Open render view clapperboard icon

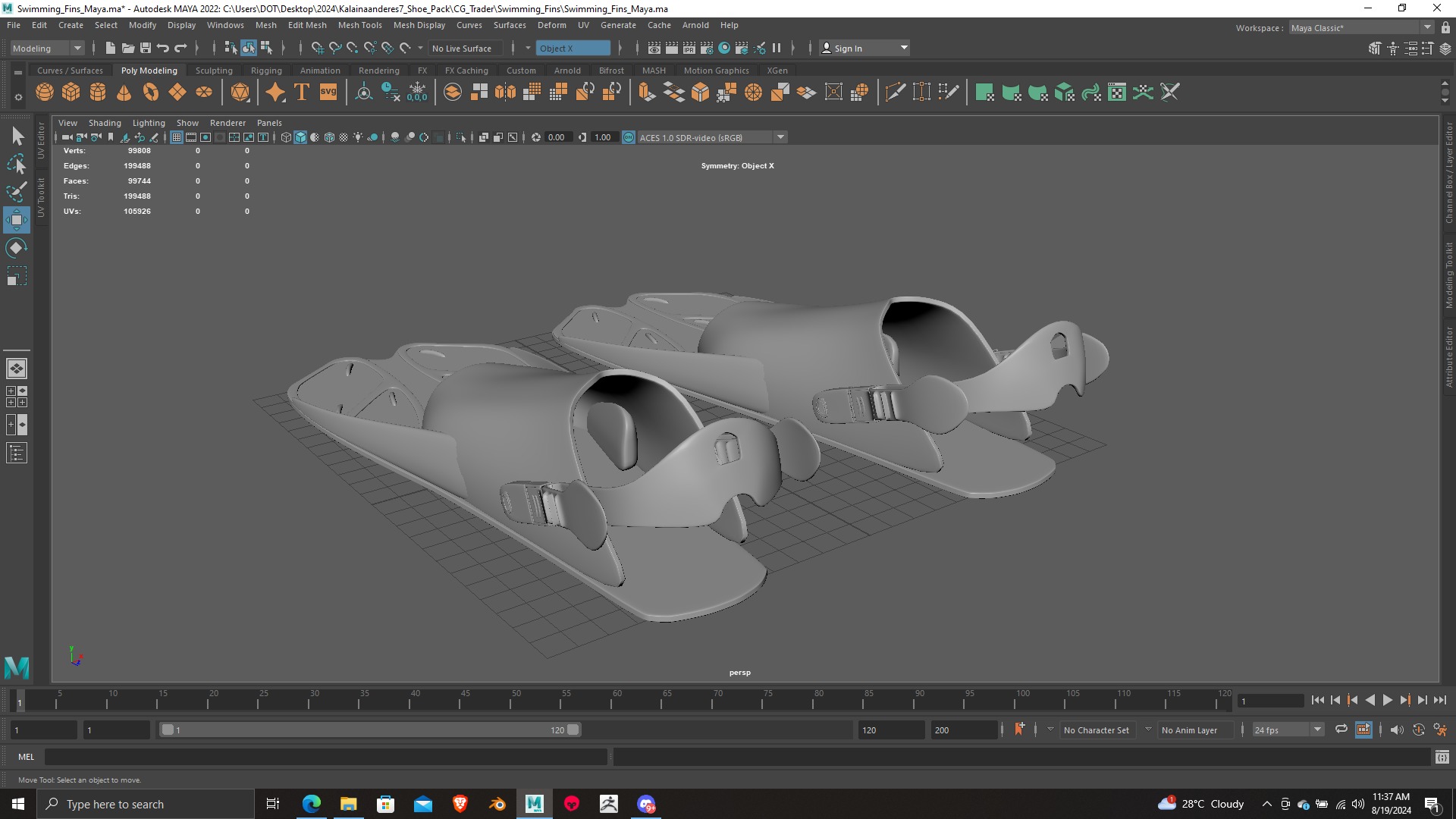[654, 48]
